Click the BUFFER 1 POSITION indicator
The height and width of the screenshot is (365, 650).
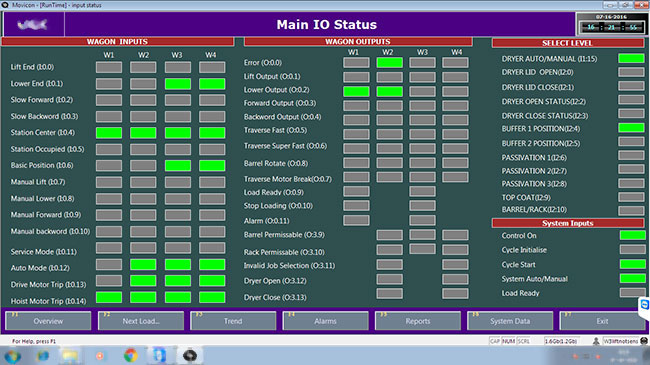click(631, 128)
